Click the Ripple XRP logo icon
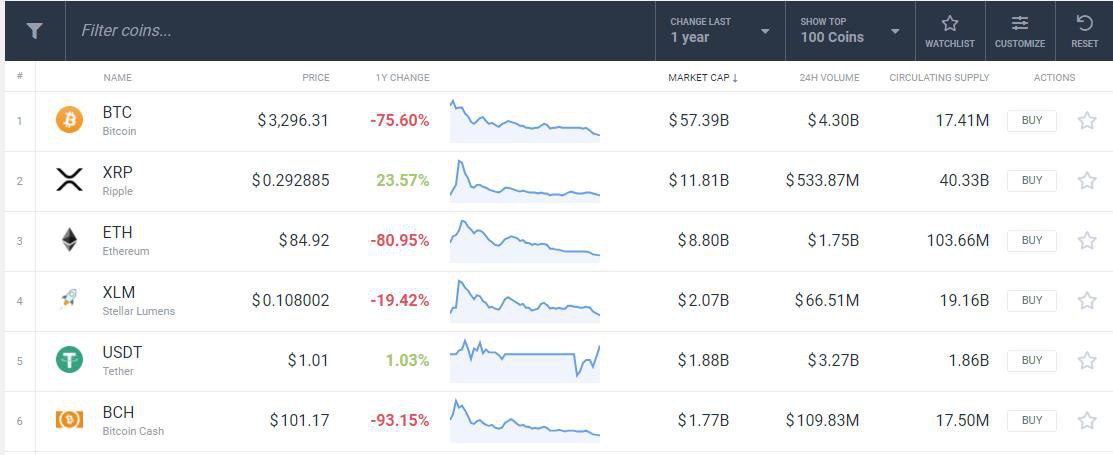This screenshot has height=455, width=1113. (69, 181)
